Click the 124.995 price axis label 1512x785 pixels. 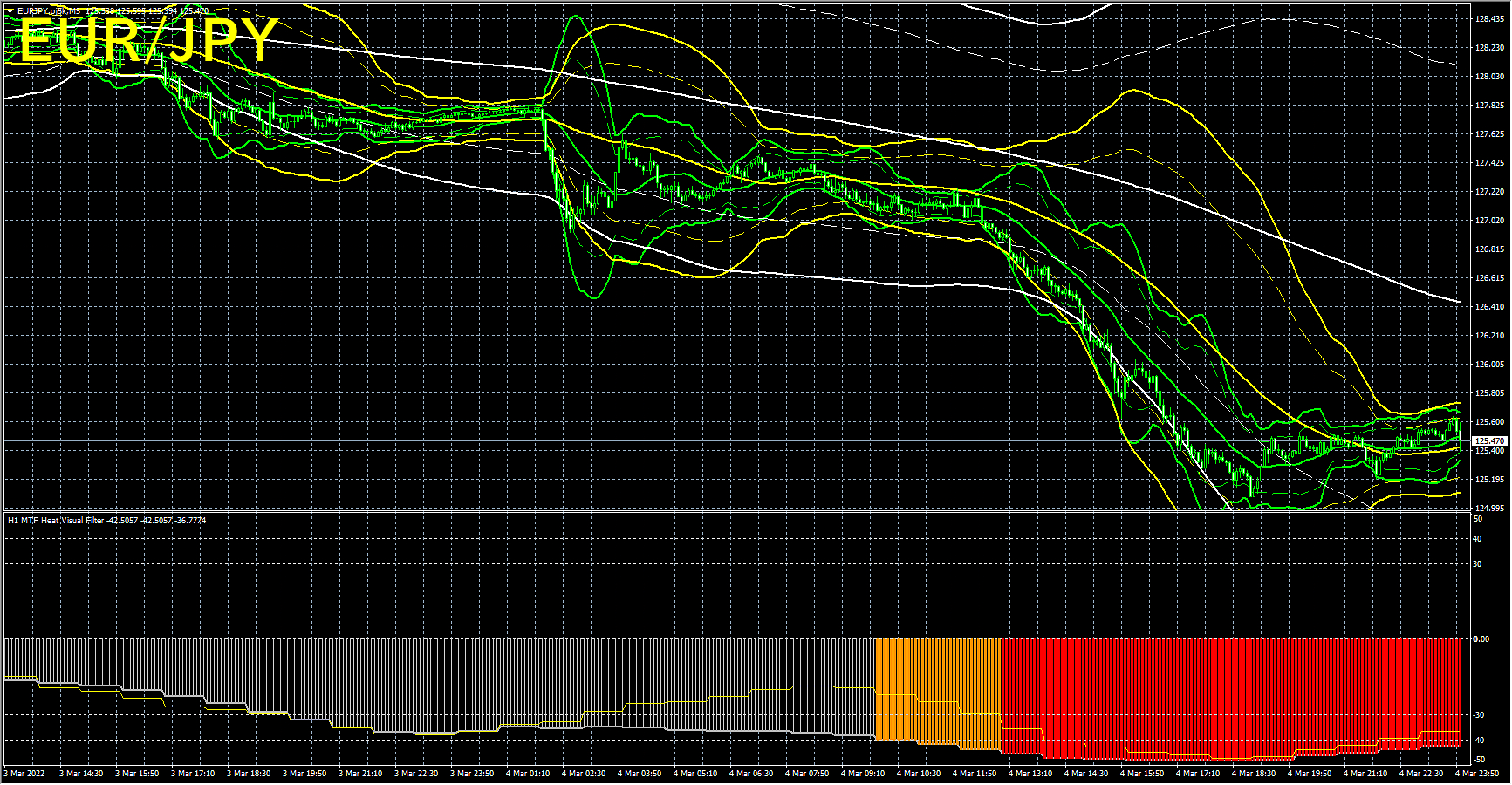click(x=1488, y=509)
